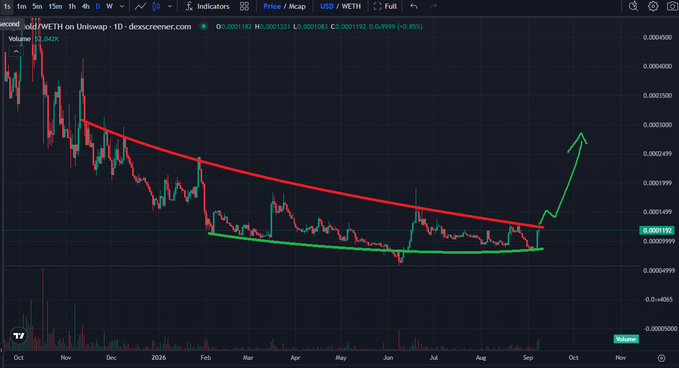Click the Volume 52.042K legend
Image resolution: width=679 pixels, height=368 pixels.
pyautogui.click(x=34, y=39)
